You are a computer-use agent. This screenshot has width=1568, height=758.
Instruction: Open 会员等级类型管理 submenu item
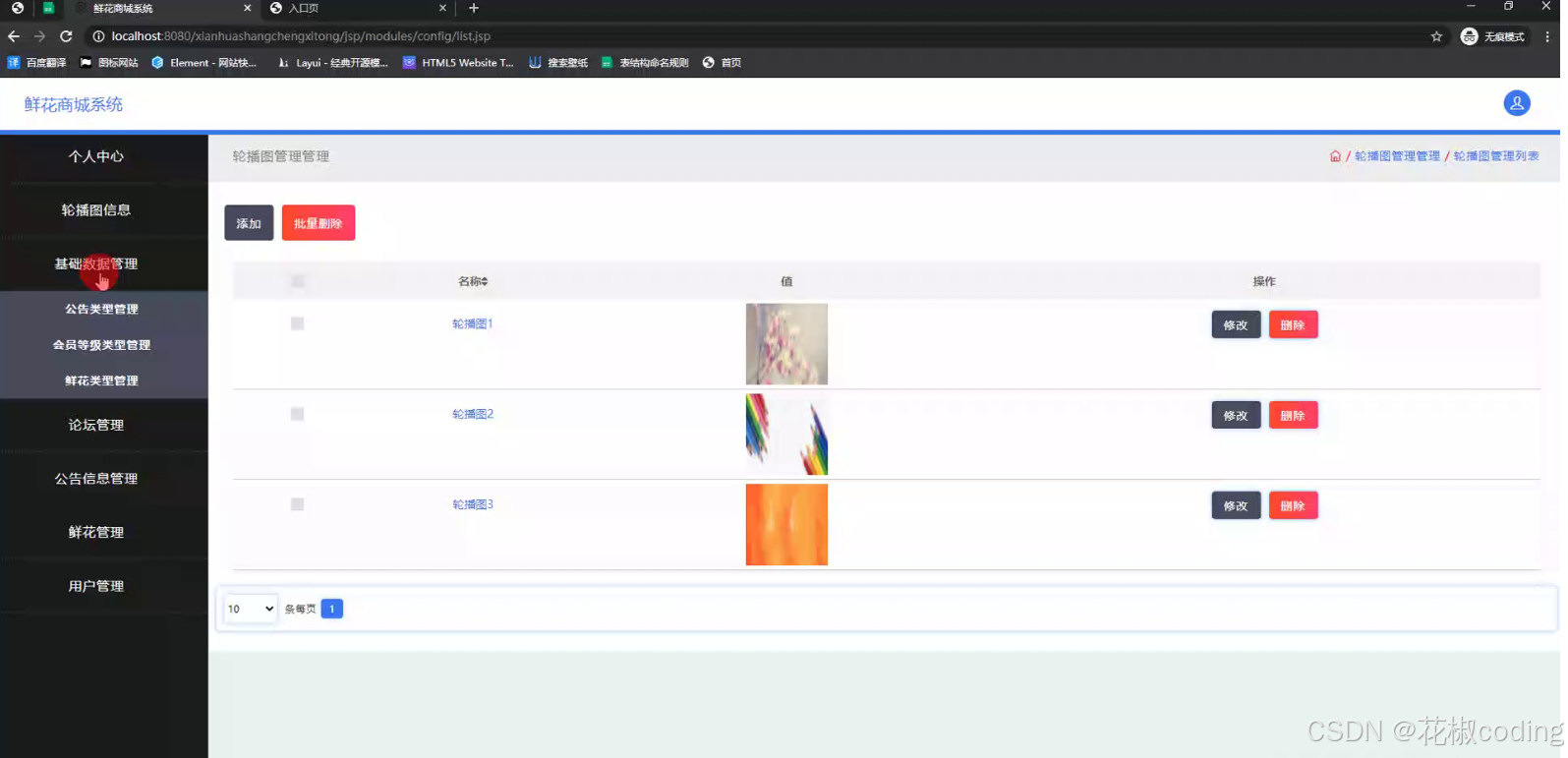tap(101, 345)
